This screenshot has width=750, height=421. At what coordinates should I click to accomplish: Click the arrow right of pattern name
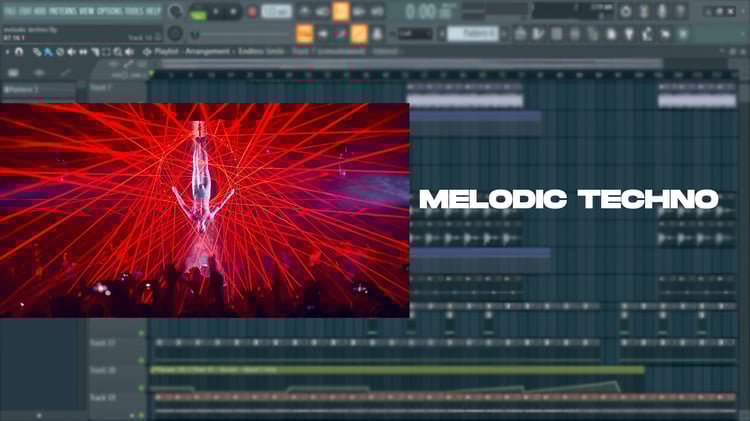(503, 34)
